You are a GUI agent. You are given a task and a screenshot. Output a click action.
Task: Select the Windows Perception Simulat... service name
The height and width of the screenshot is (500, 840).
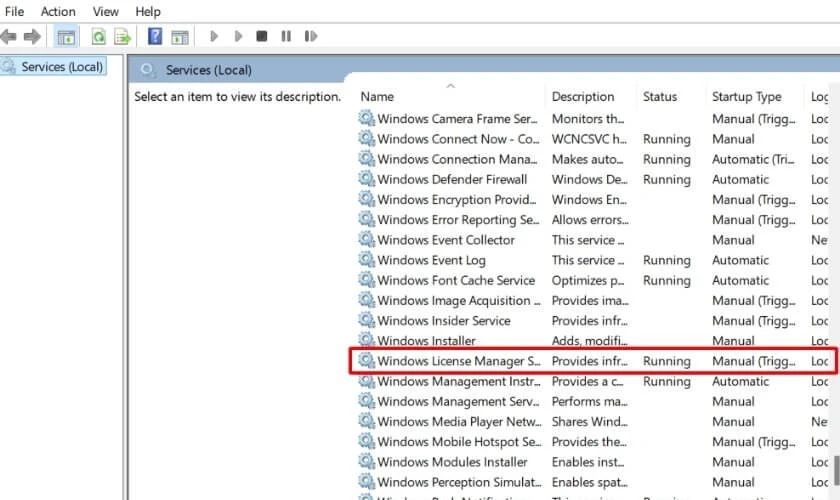coord(460,482)
